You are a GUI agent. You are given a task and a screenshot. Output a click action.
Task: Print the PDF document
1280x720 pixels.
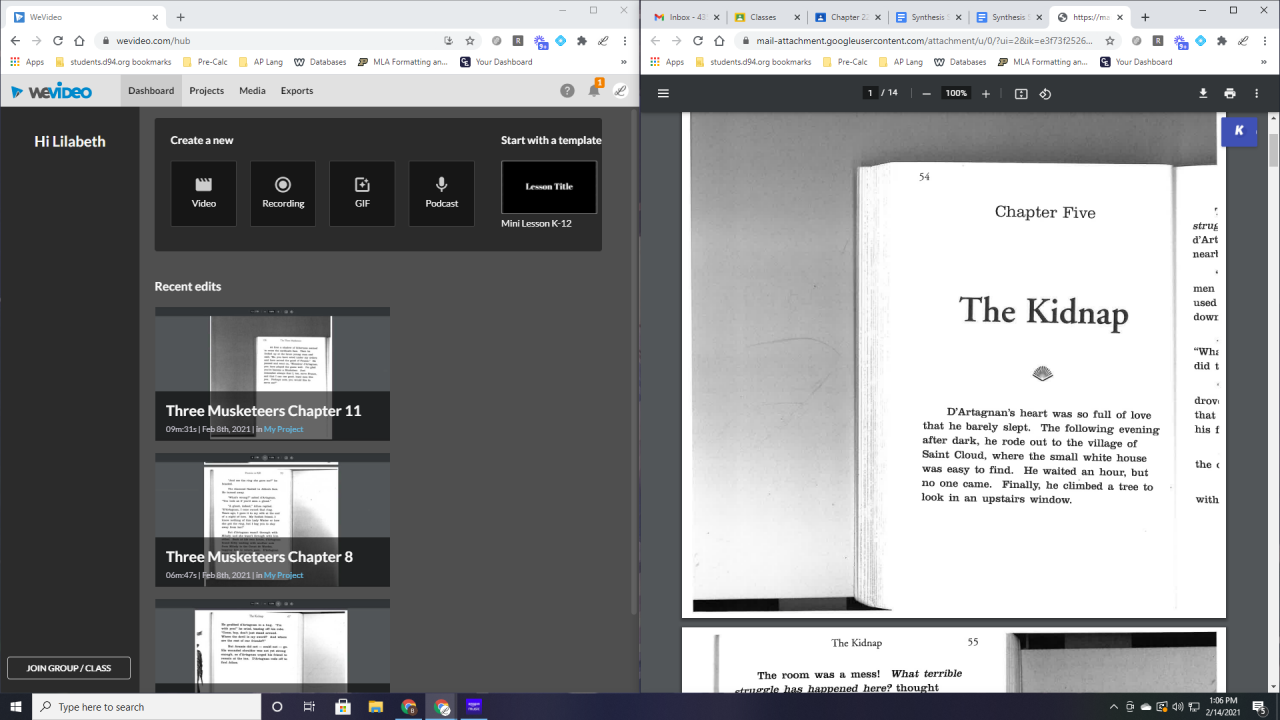(1230, 93)
